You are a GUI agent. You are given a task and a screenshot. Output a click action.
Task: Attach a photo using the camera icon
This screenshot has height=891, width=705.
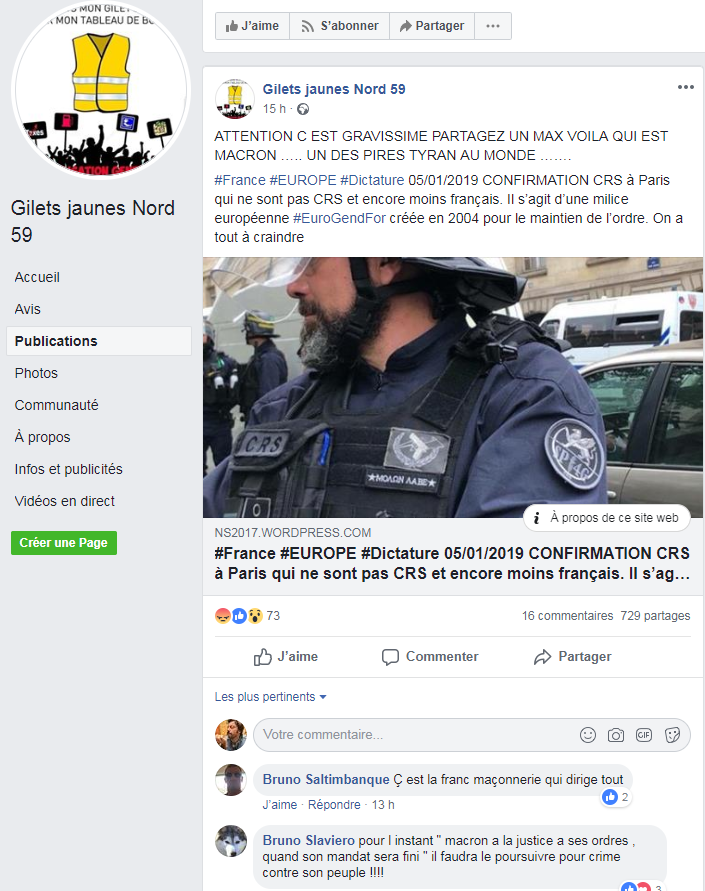615,735
